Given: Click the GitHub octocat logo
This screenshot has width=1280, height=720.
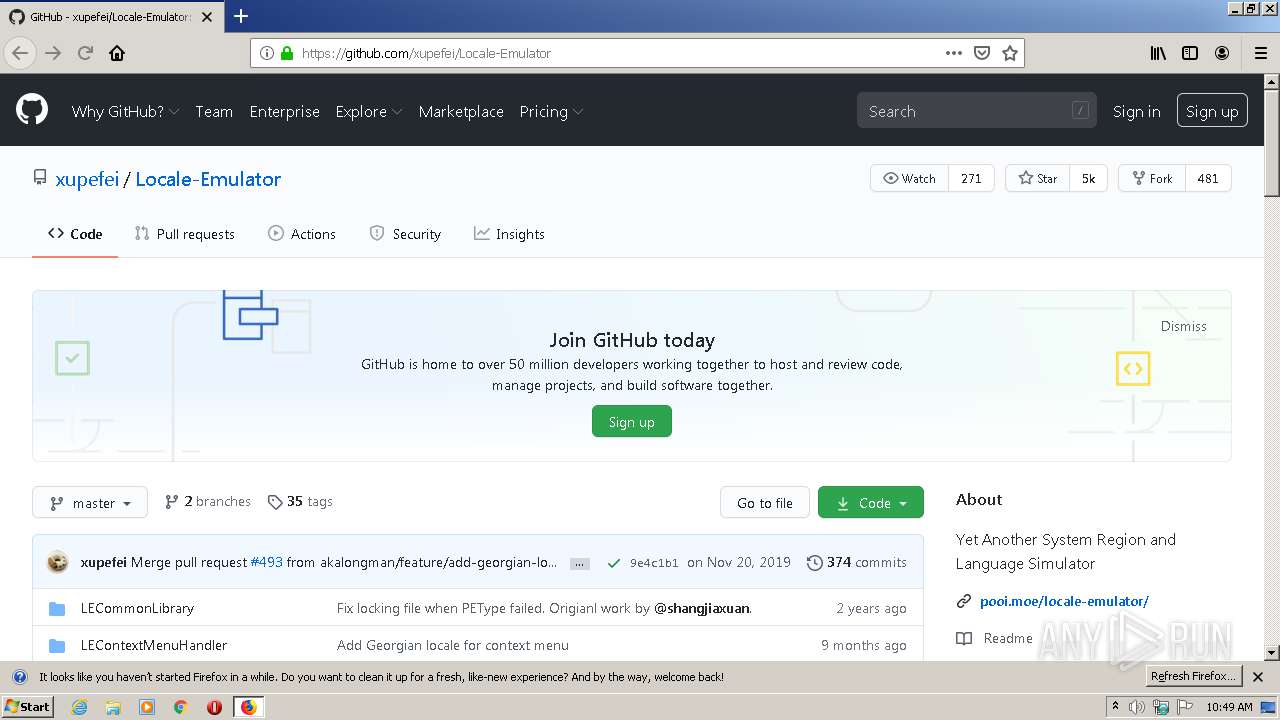Looking at the screenshot, I should [32, 110].
